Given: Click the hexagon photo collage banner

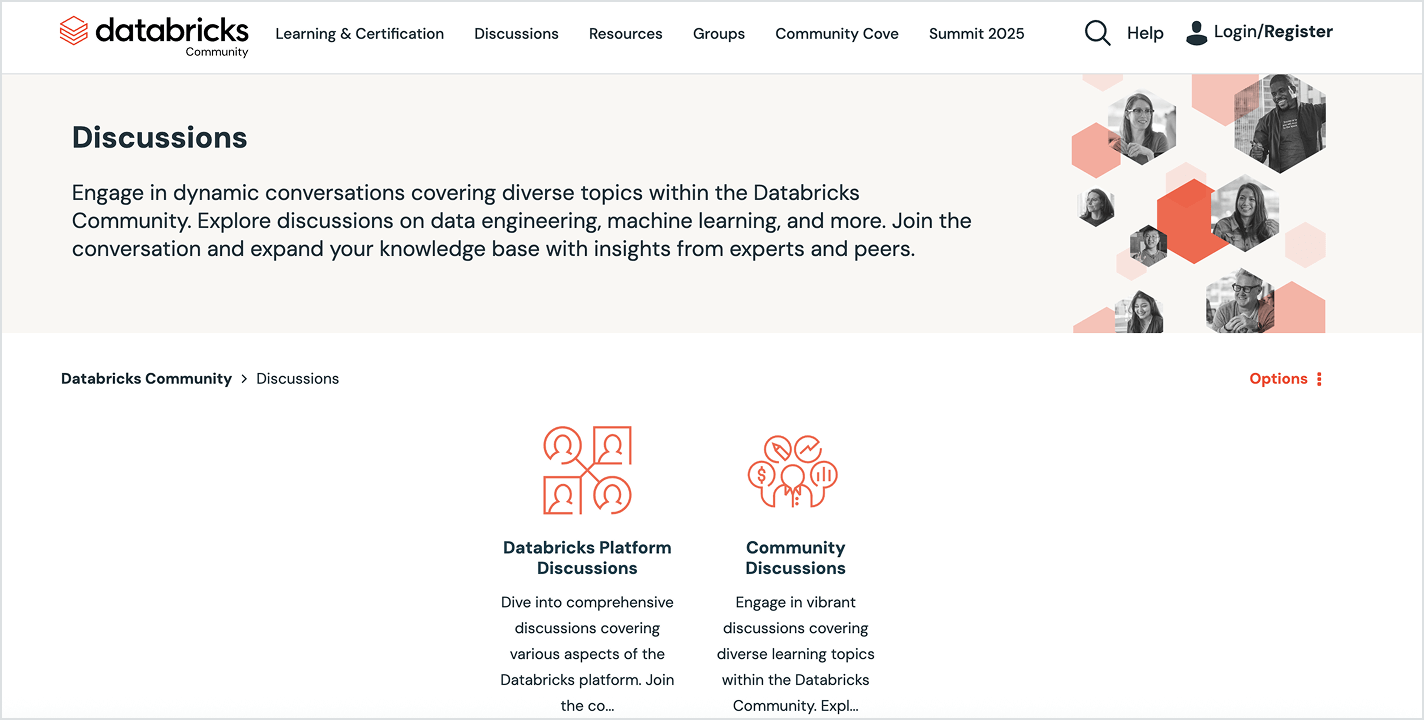Looking at the screenshot, I should (x=1198, y=204).
